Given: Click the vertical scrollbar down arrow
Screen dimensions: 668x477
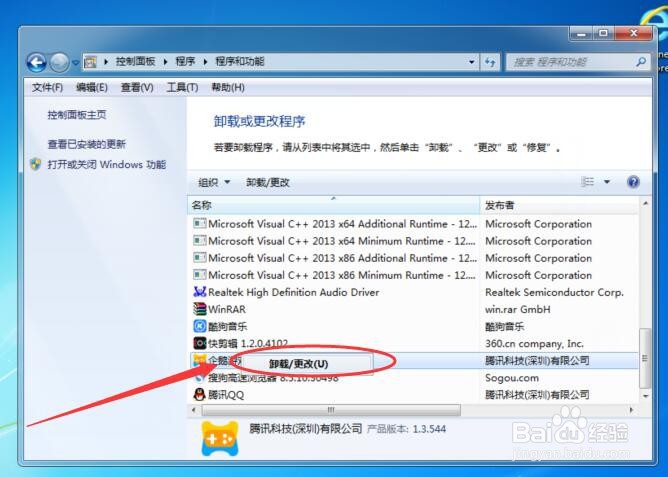Looking at the screenshot, I should 645,396.
